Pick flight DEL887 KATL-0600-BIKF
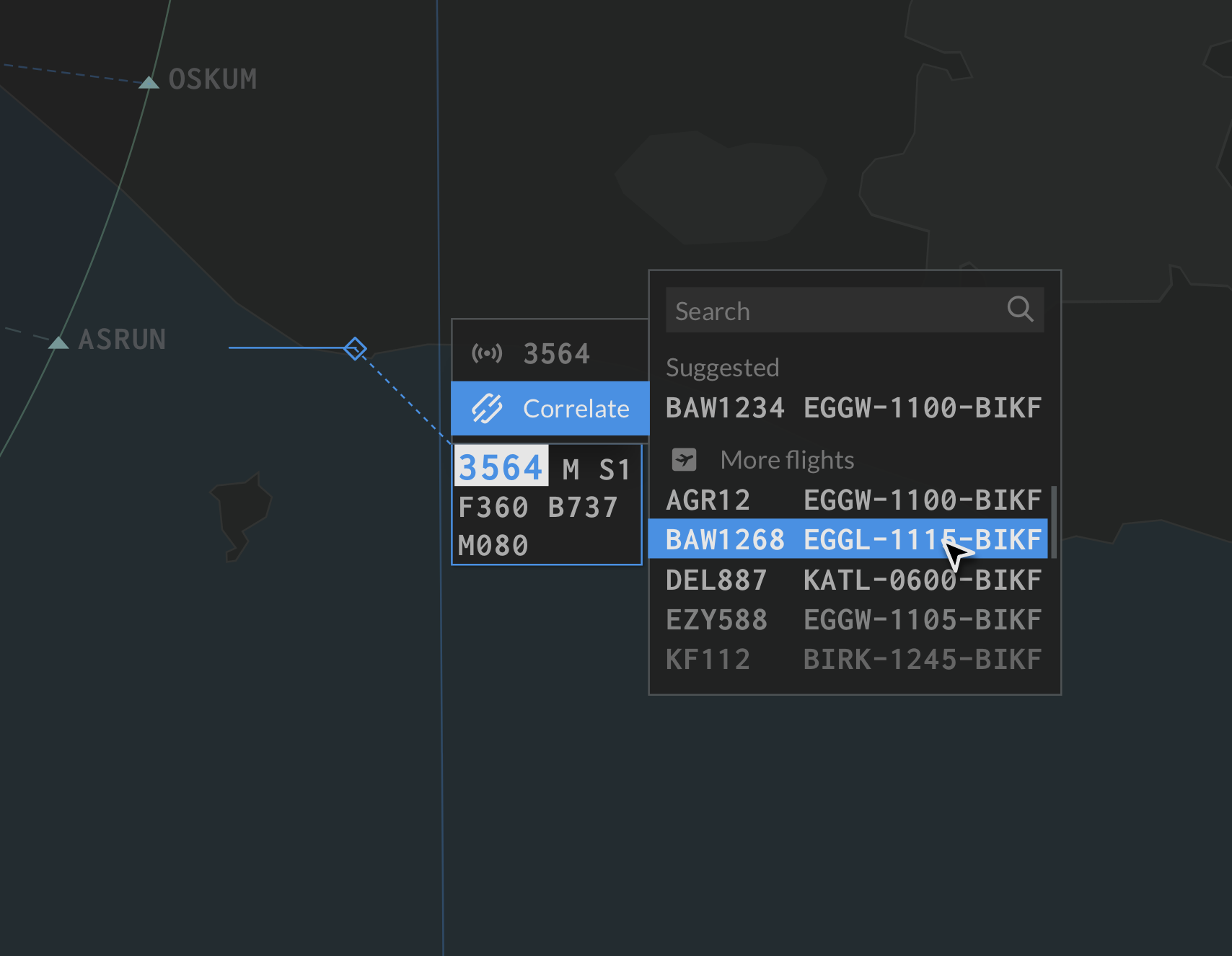The image size is (1232, 956). (x=853, y=580)
